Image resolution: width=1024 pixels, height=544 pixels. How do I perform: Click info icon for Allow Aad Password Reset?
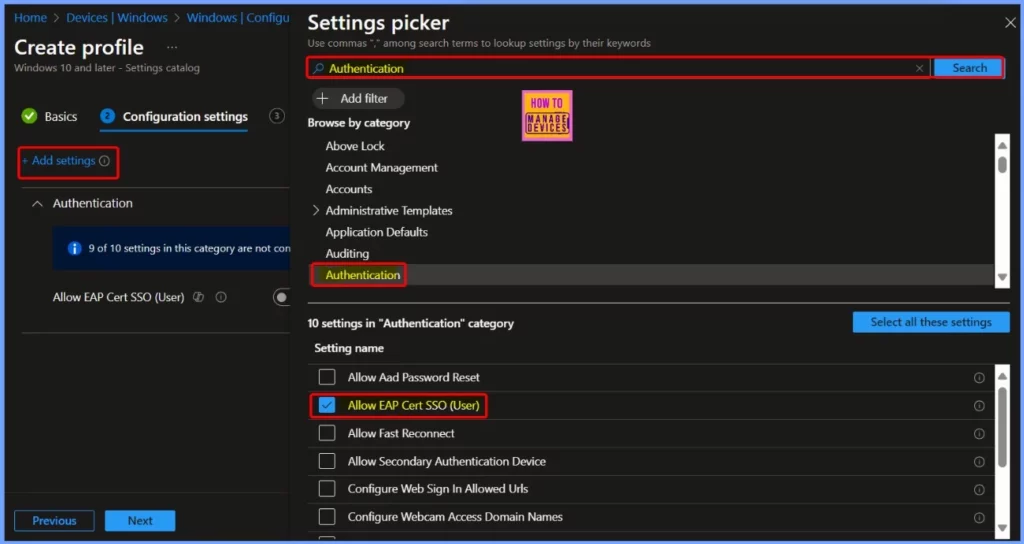(x=979, y=377)
